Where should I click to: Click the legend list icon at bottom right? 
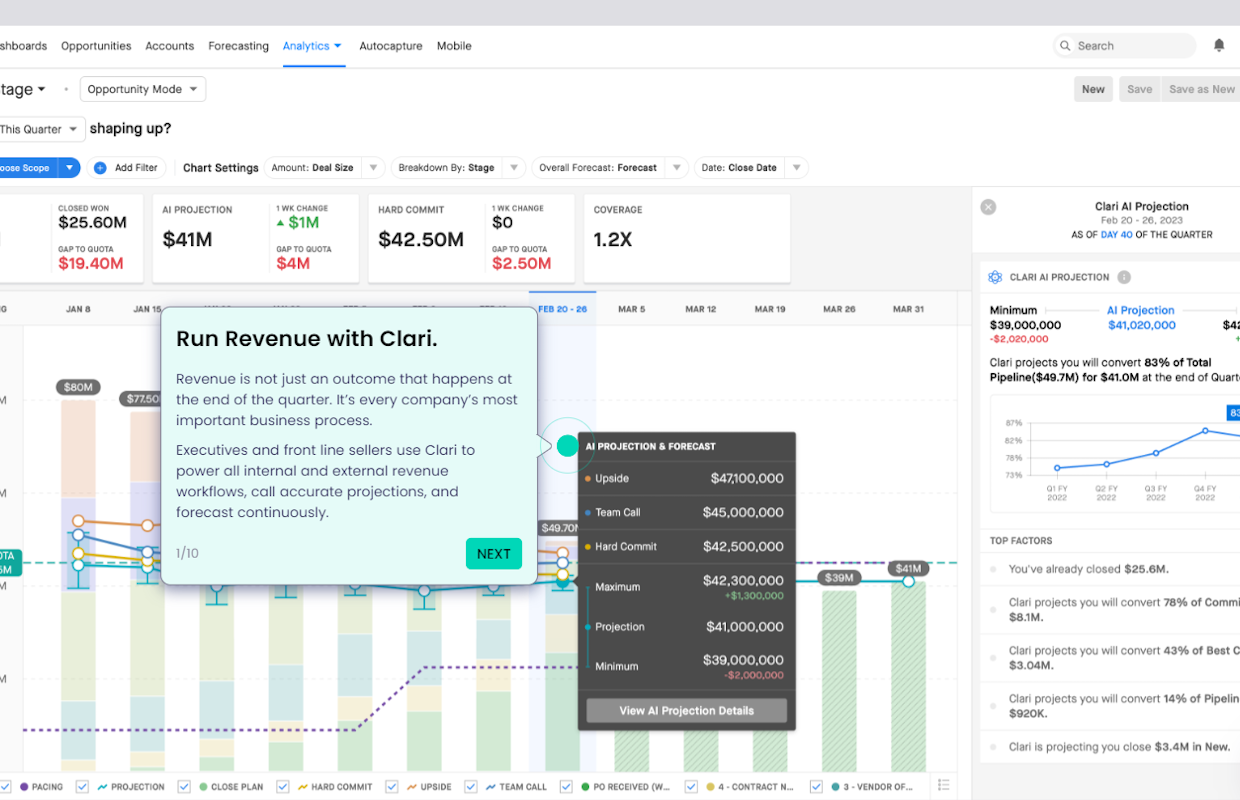point(943,786)
